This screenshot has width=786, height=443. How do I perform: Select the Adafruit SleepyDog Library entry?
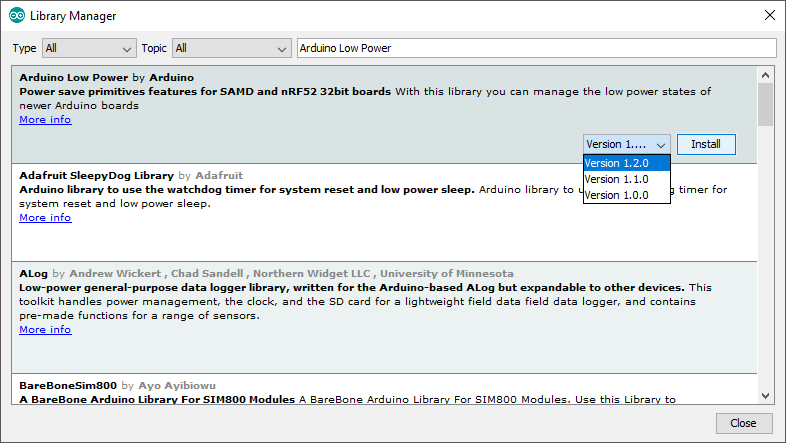(x=300, y=240)
